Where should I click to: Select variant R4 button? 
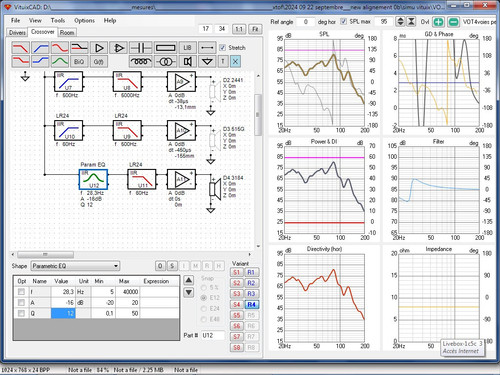[251, 305]
